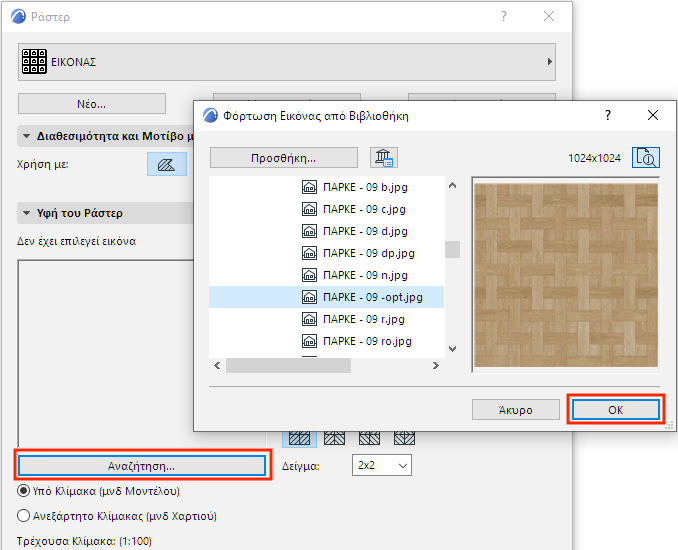Viewport: 678px width, 550px height.
Task: Click the vertical scrollbar thumb in file list
Action: tap(452, 249)
